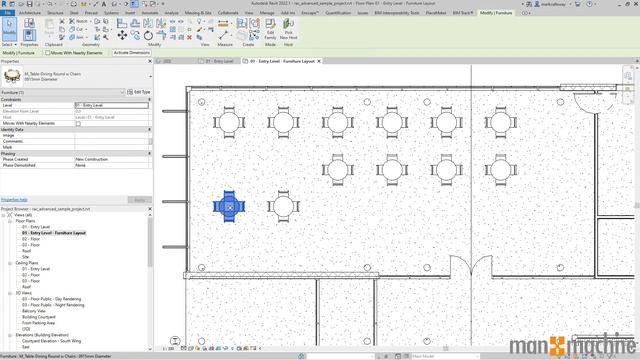This screenshot has height=360, width=640.
Task: Open the Architecture ribbon tab
Action: coord(30,13)
